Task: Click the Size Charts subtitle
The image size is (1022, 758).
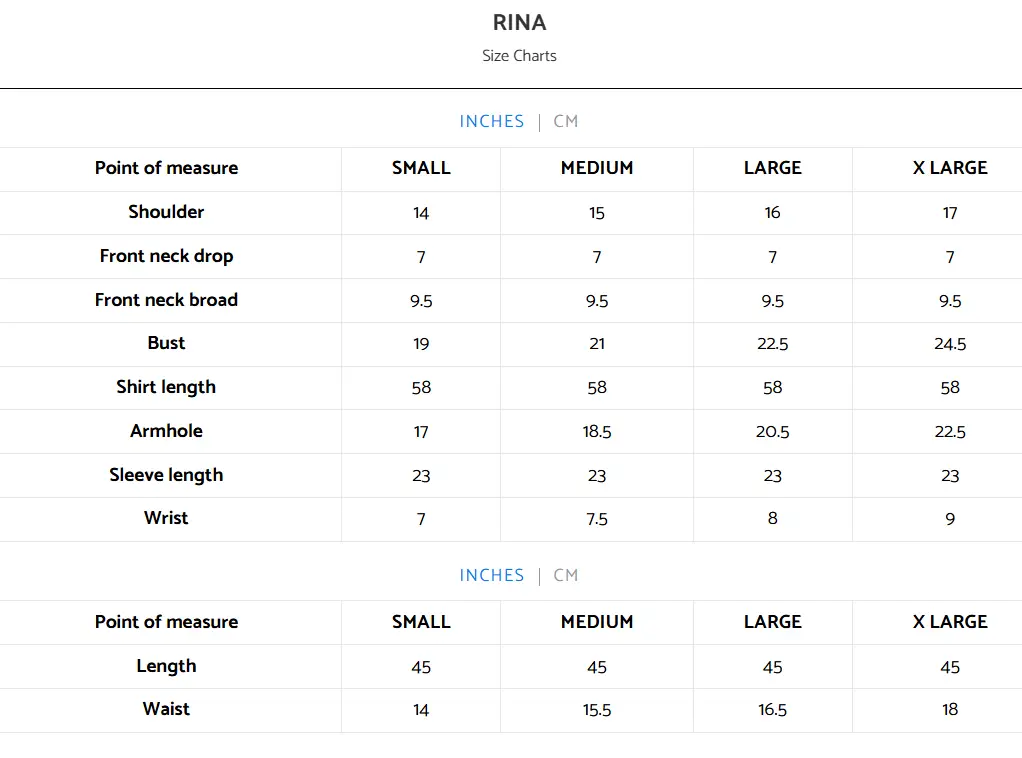Action: [519, 56]
